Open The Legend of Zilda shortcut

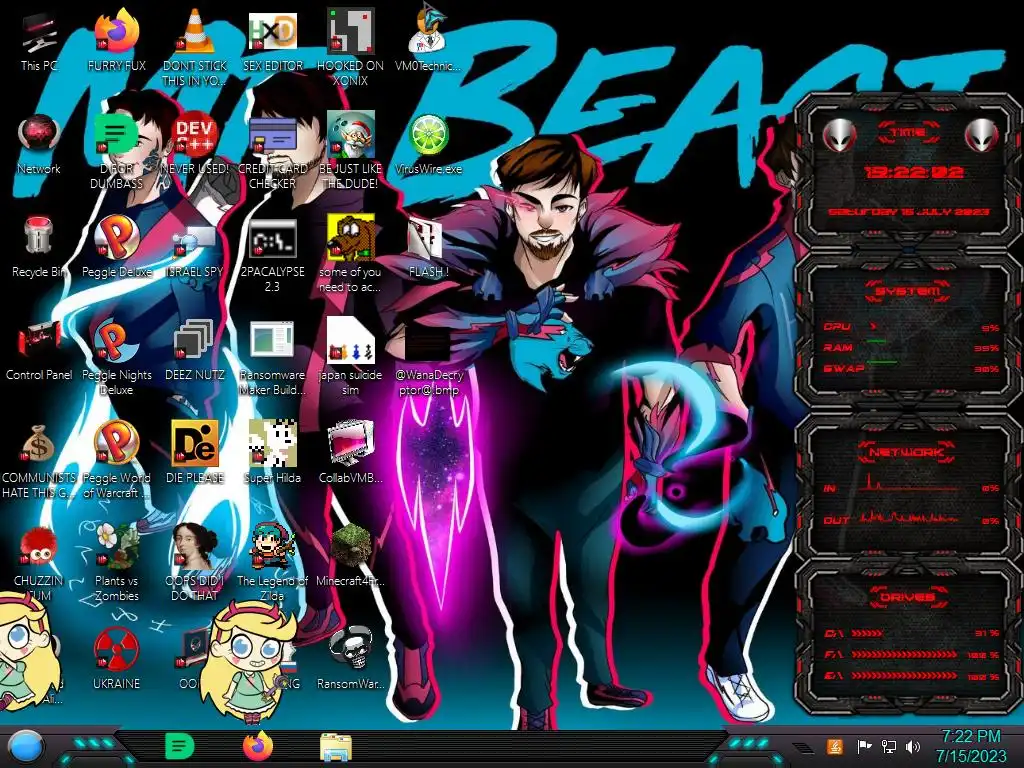tap(272, 563)
